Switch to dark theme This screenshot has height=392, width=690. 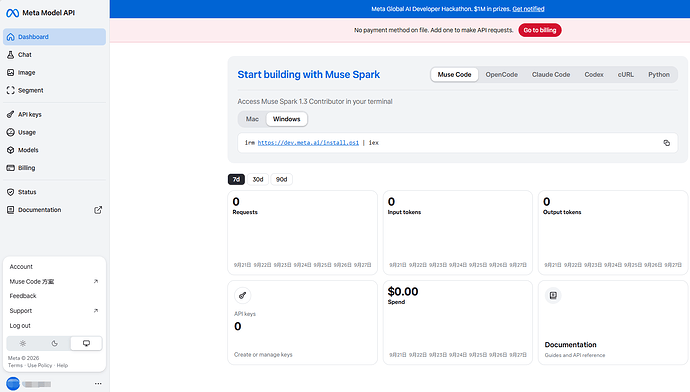point(55,343)
